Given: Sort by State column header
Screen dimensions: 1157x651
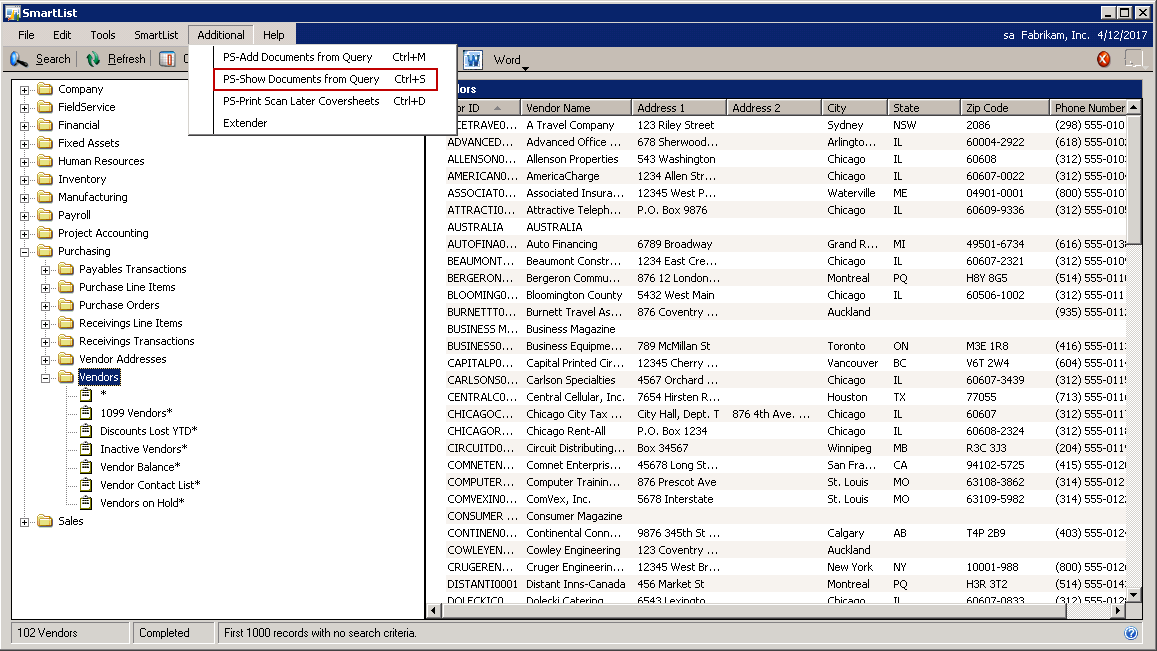Looking at the screenshot, I should tap(923, 108).
